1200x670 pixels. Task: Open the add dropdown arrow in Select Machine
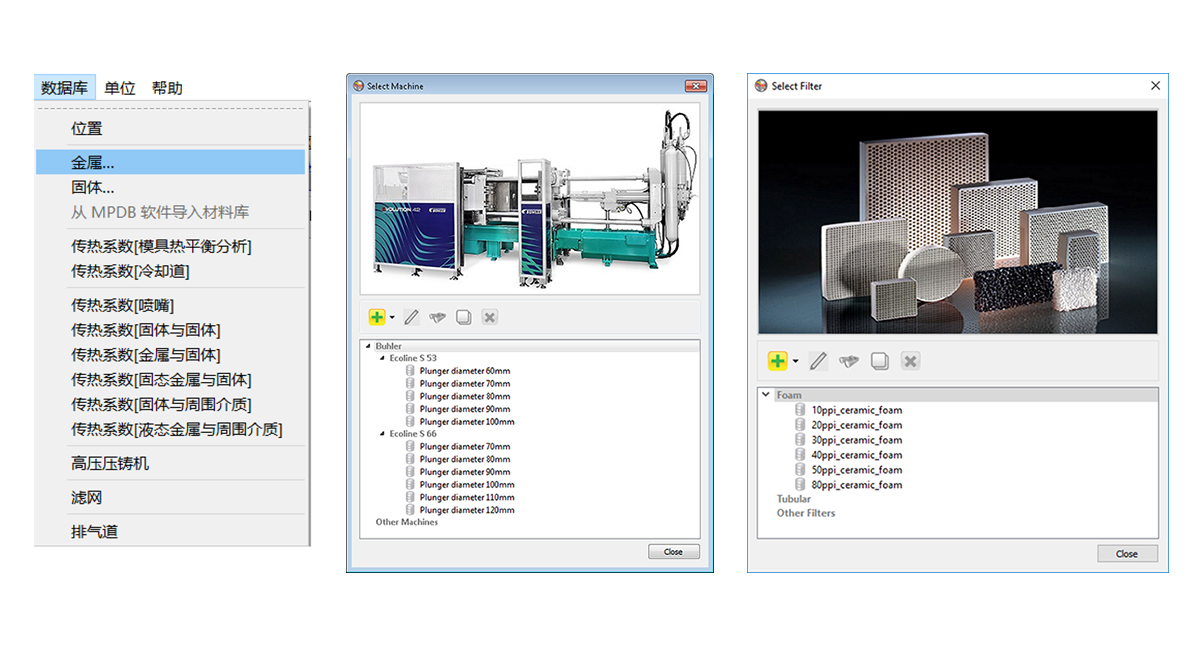pos(392,318)
